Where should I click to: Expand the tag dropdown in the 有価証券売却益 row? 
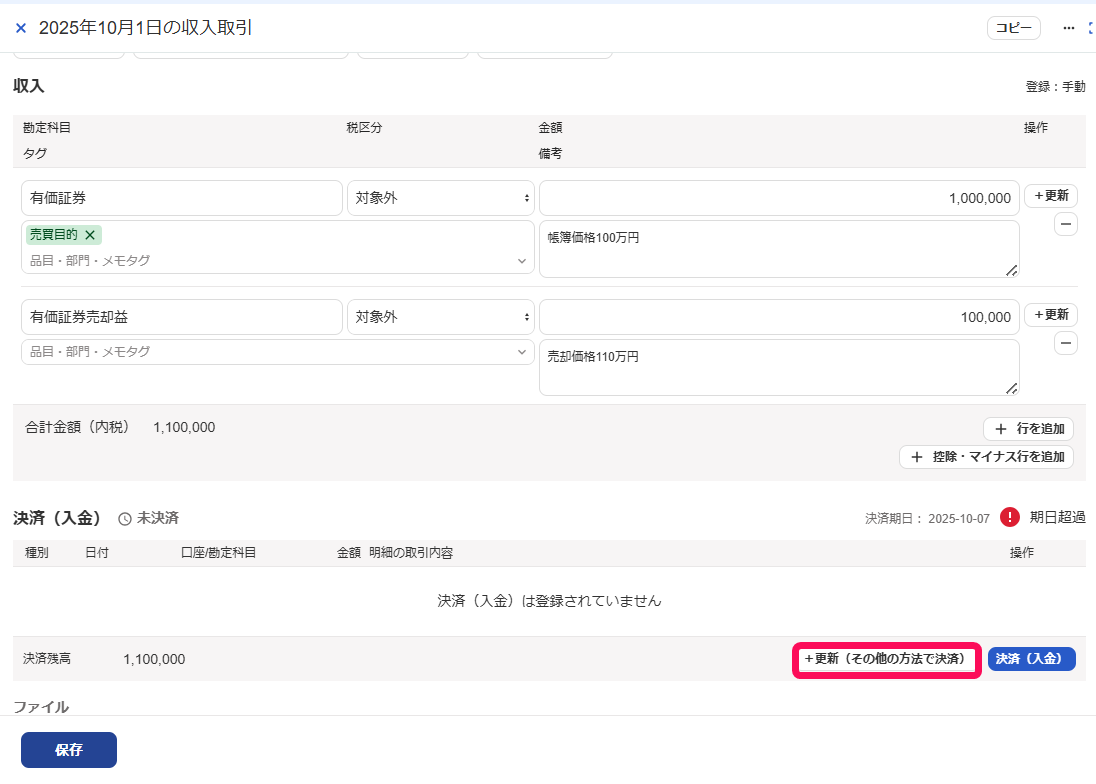point(521,351)
